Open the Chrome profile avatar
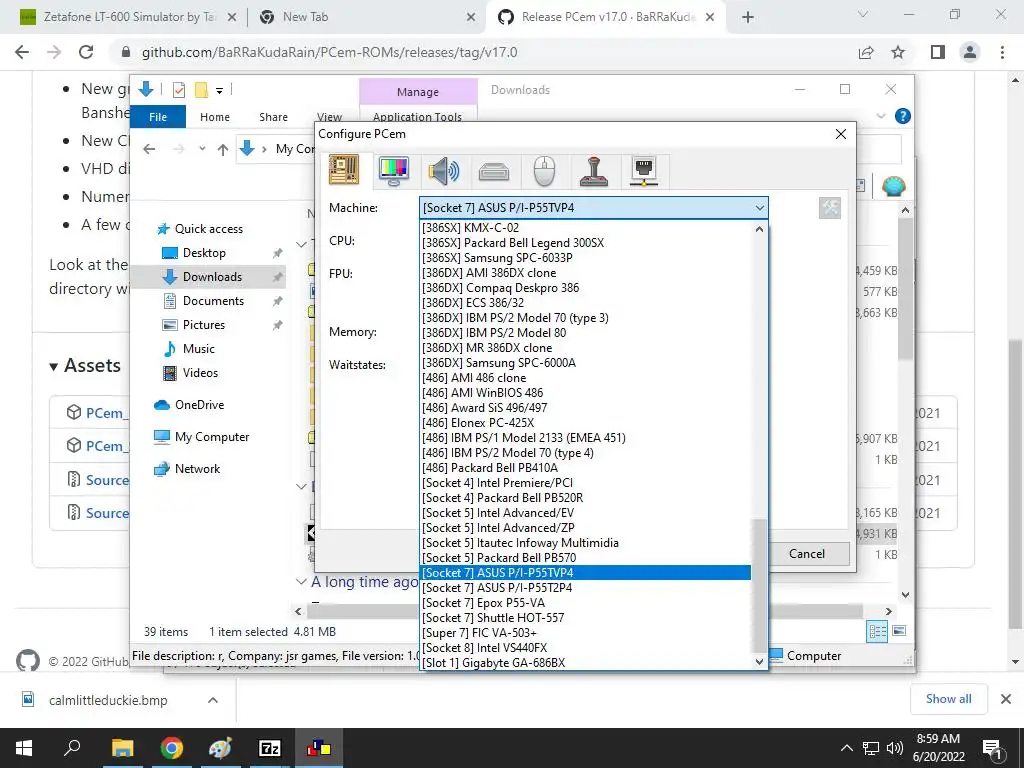The image size is (1024, 768). [970, 52]
